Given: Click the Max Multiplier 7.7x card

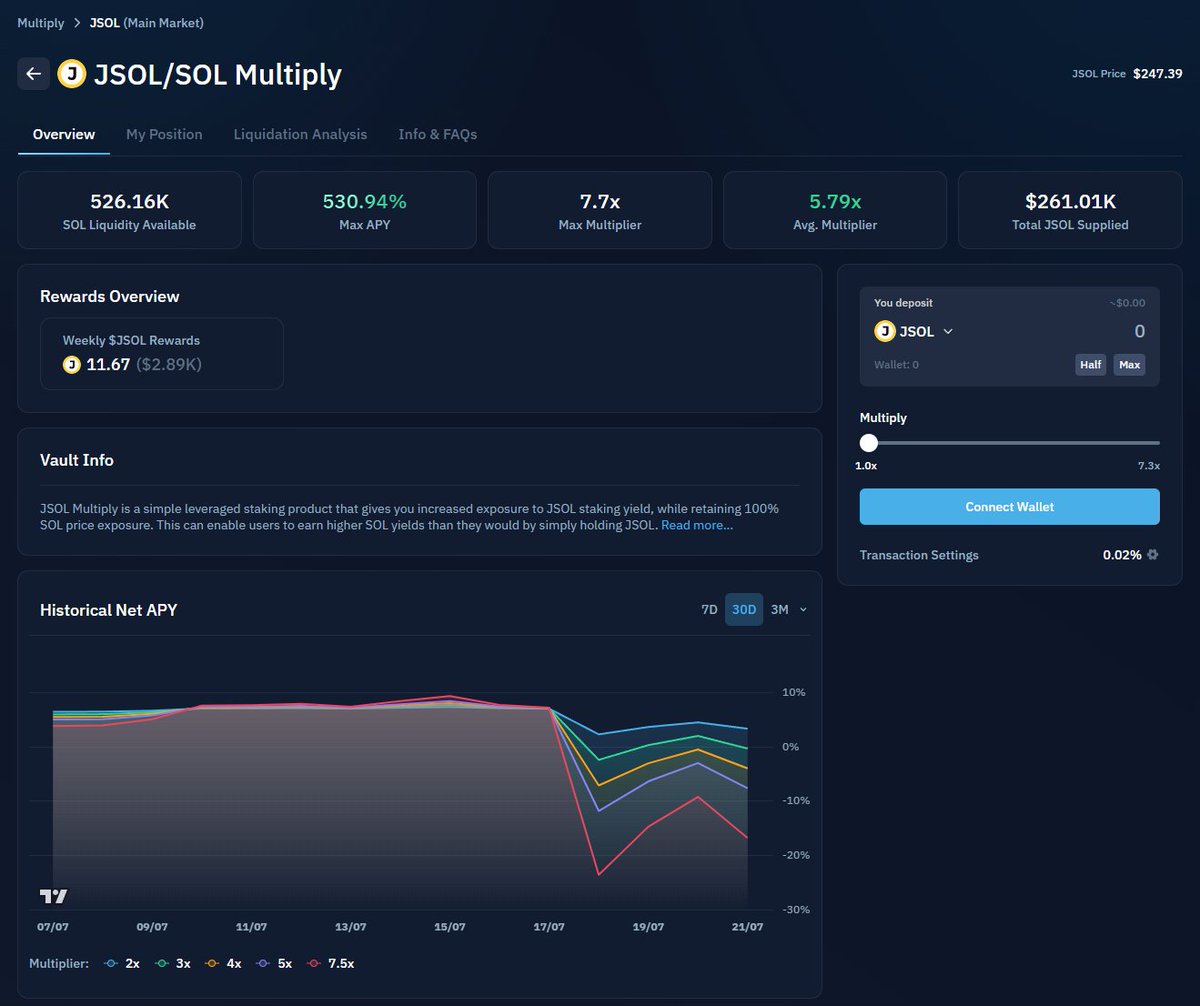Looking at the screenshot, I should (600, 210).
